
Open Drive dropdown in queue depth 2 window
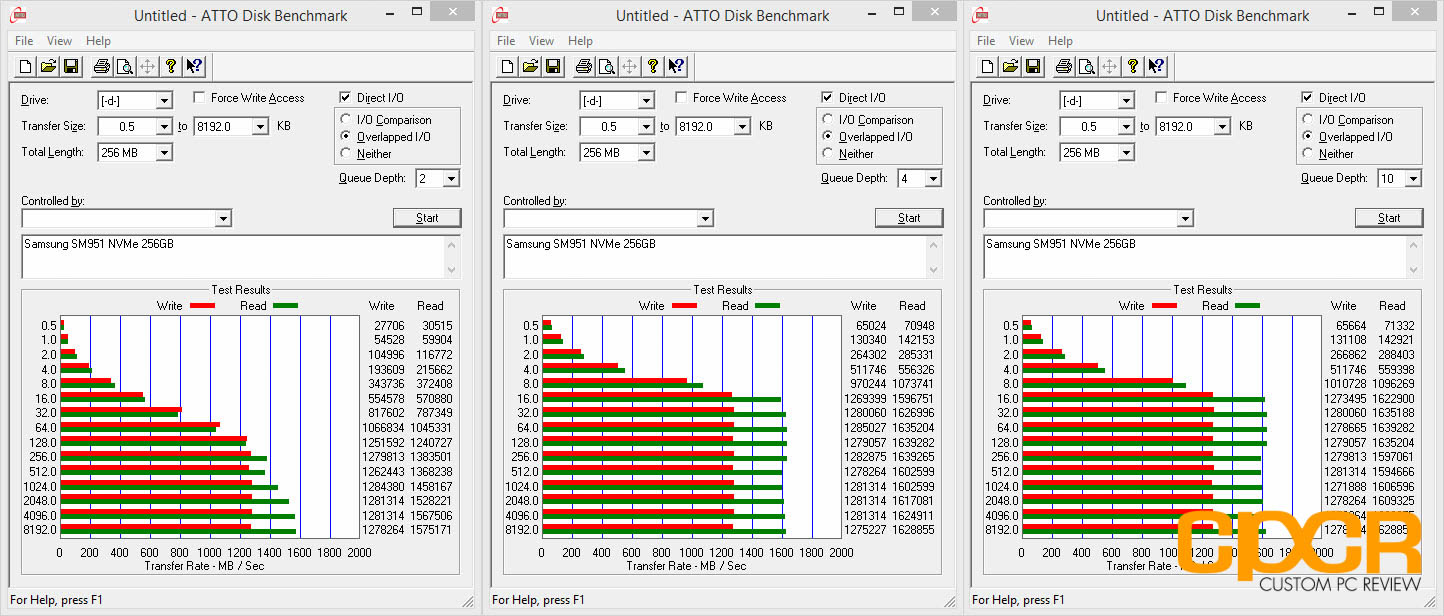(164, 101)
